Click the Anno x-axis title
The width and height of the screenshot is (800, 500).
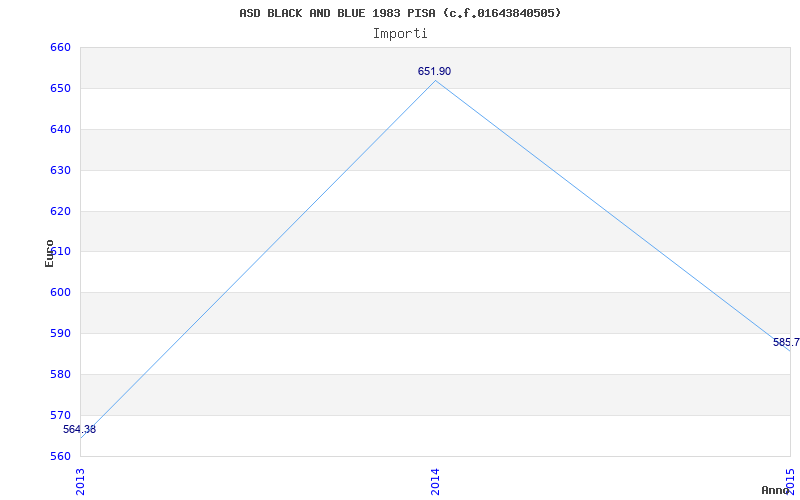[x=776, y=490]
